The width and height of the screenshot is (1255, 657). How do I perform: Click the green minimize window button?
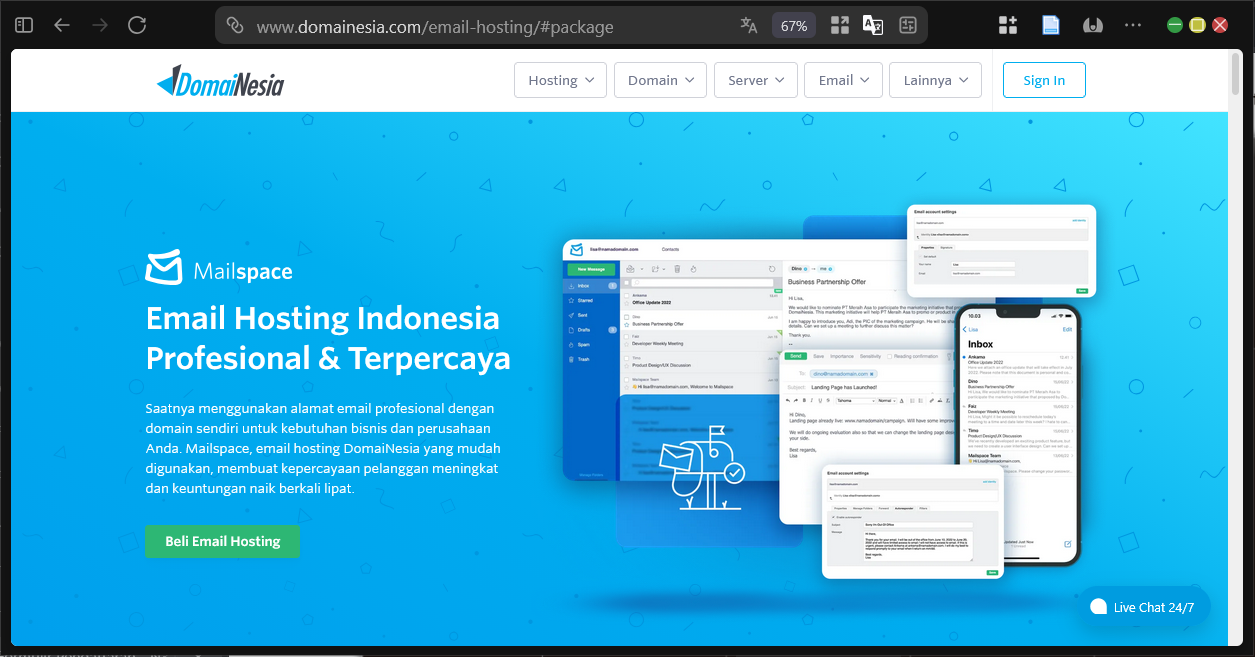pyautogui.click(x=1175, y=25)
